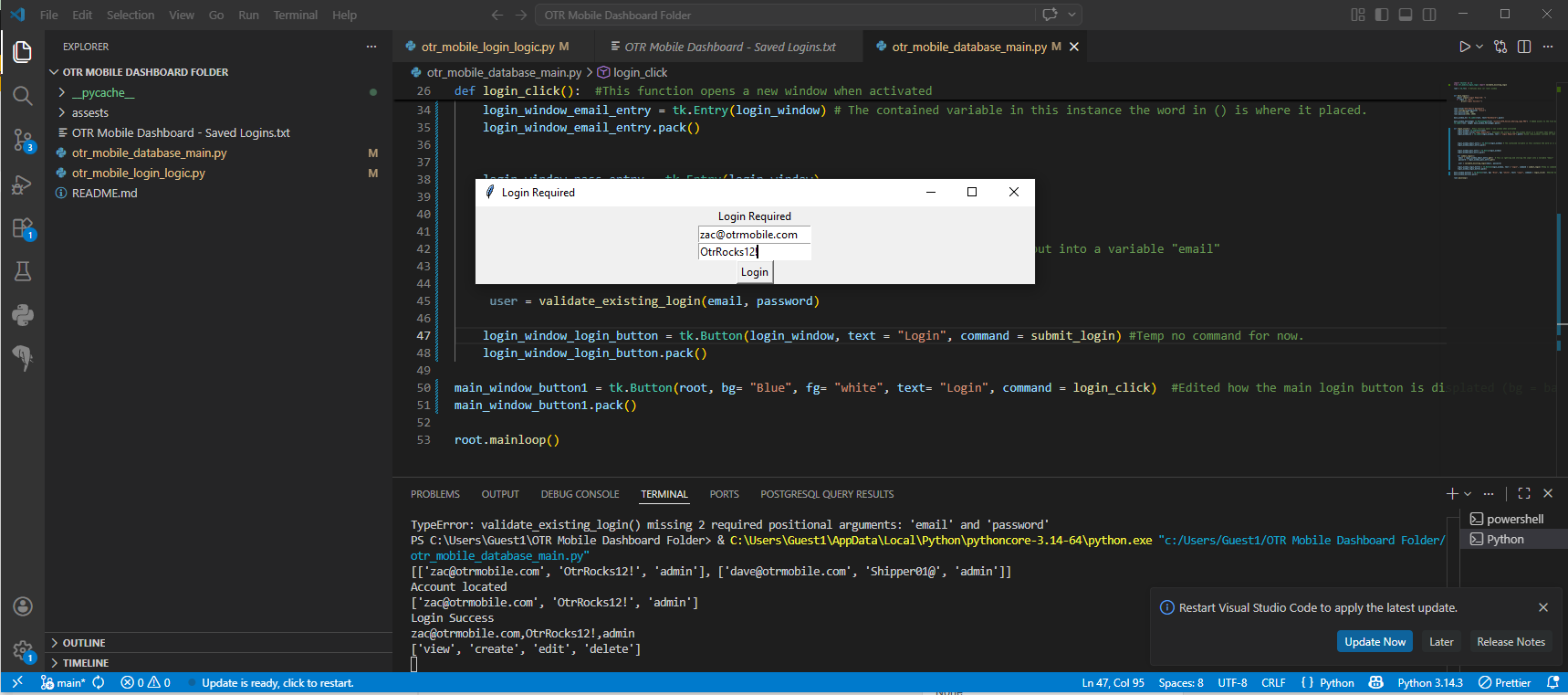Expand the assests folder
Image resolution: width=1568 pixels, height=695 pixels.
point(219,112)
